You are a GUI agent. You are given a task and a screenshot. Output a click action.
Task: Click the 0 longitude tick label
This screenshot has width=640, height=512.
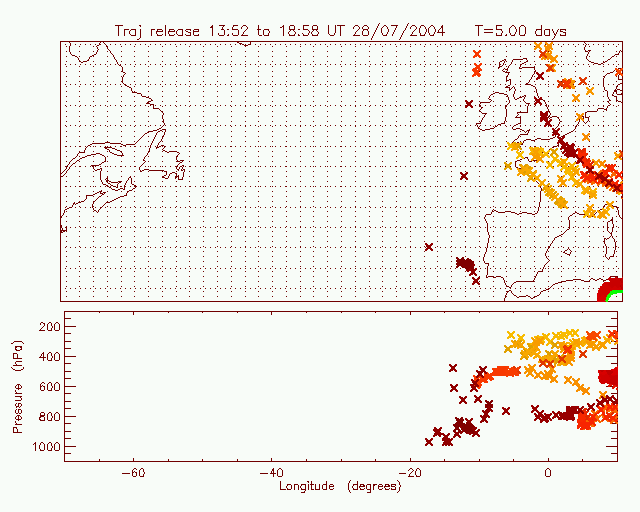point(548,473)
